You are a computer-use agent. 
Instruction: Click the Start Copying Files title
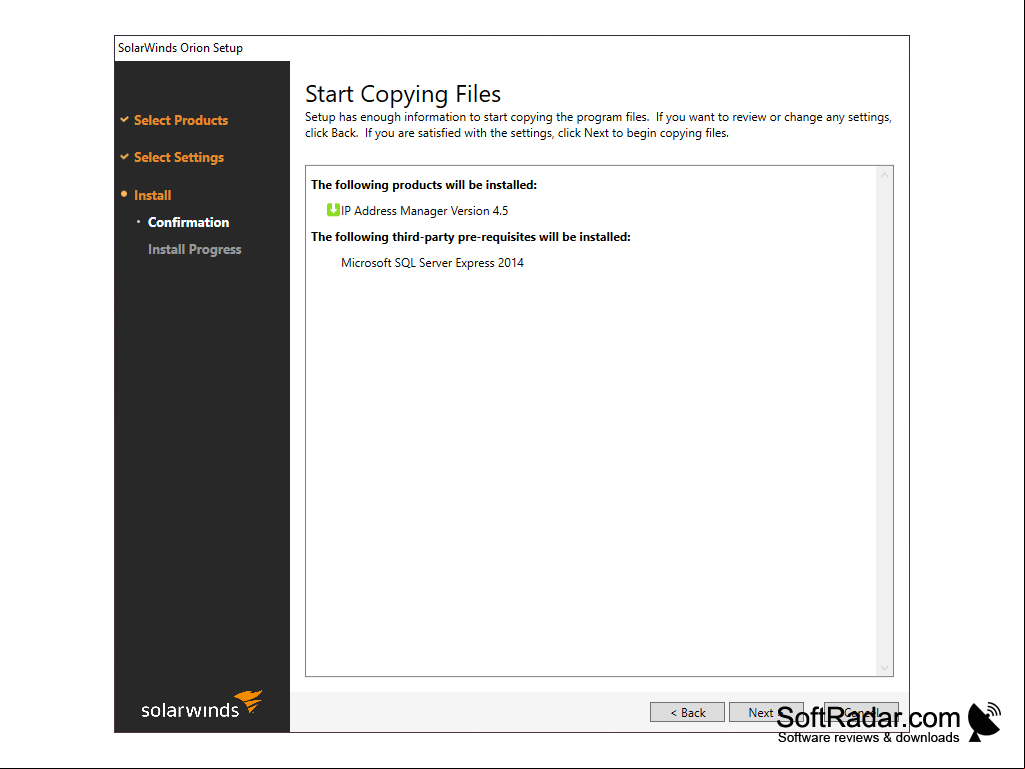pyautogui.click(x=403, y=94)
